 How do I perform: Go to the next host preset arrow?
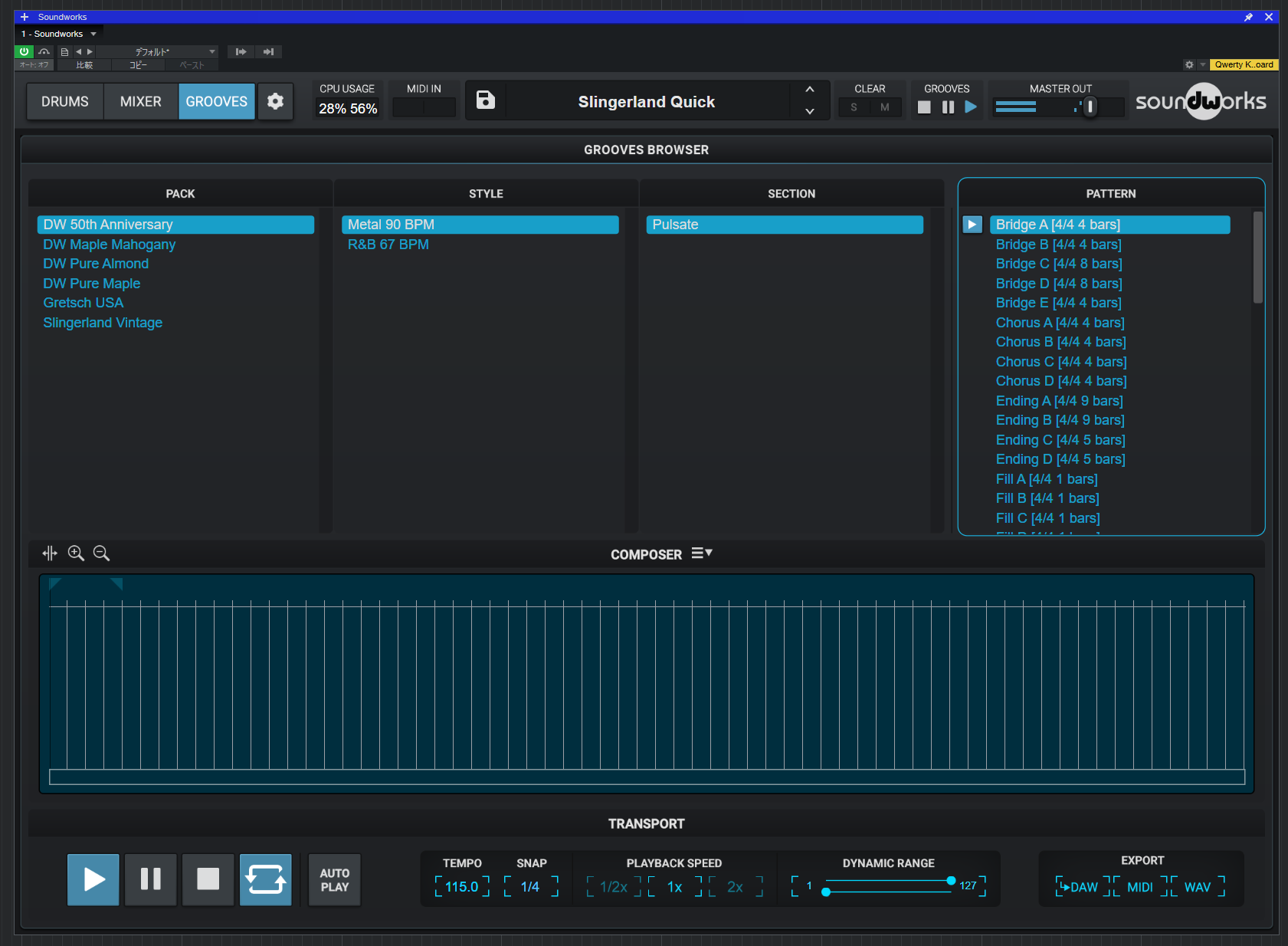click(90, 52)
